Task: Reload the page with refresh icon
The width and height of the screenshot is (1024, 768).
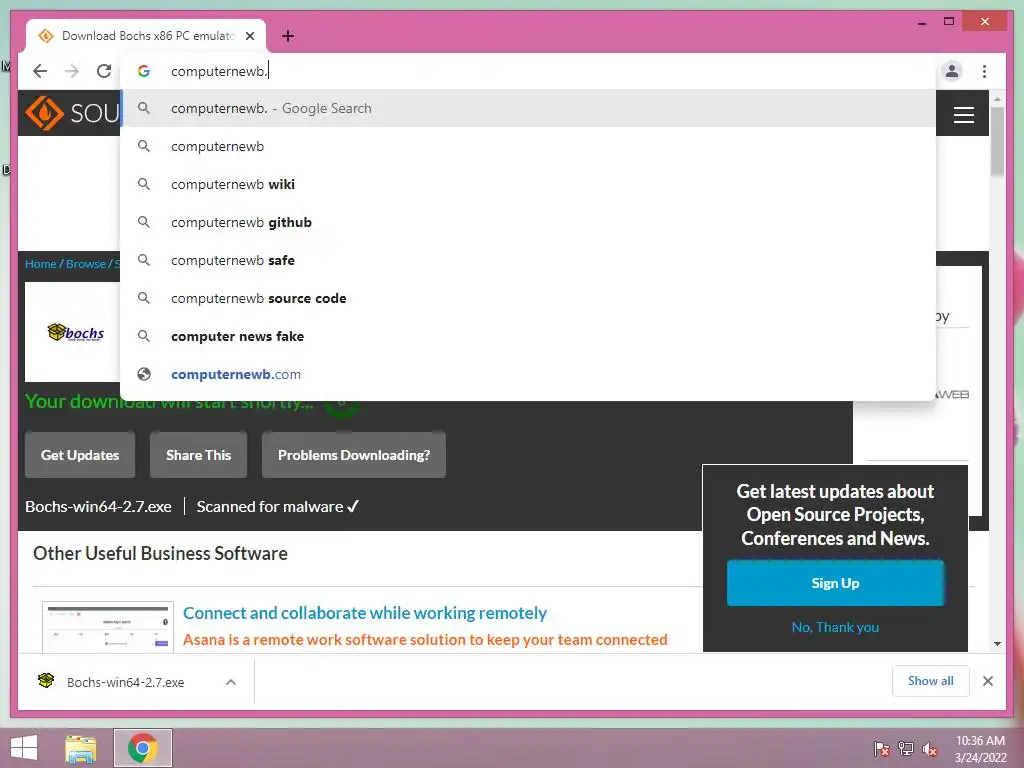Action: click(x=104, y=71)
